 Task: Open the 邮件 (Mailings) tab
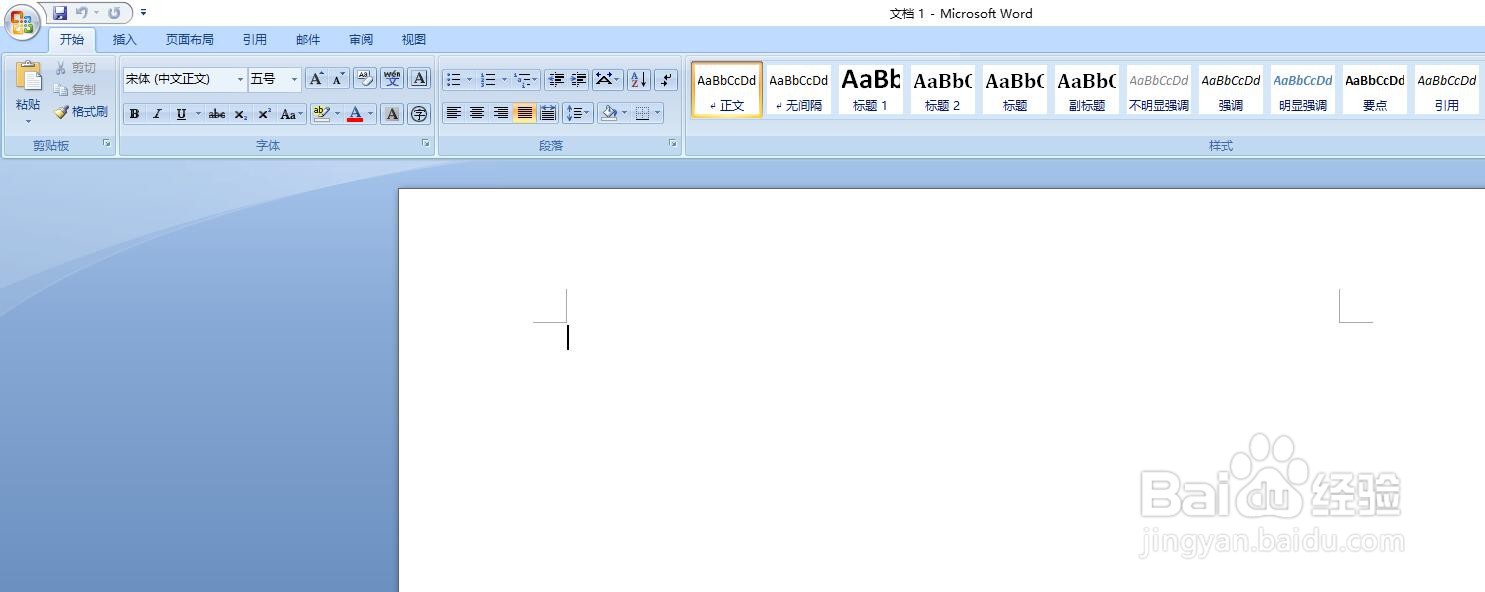click(308, 40)
